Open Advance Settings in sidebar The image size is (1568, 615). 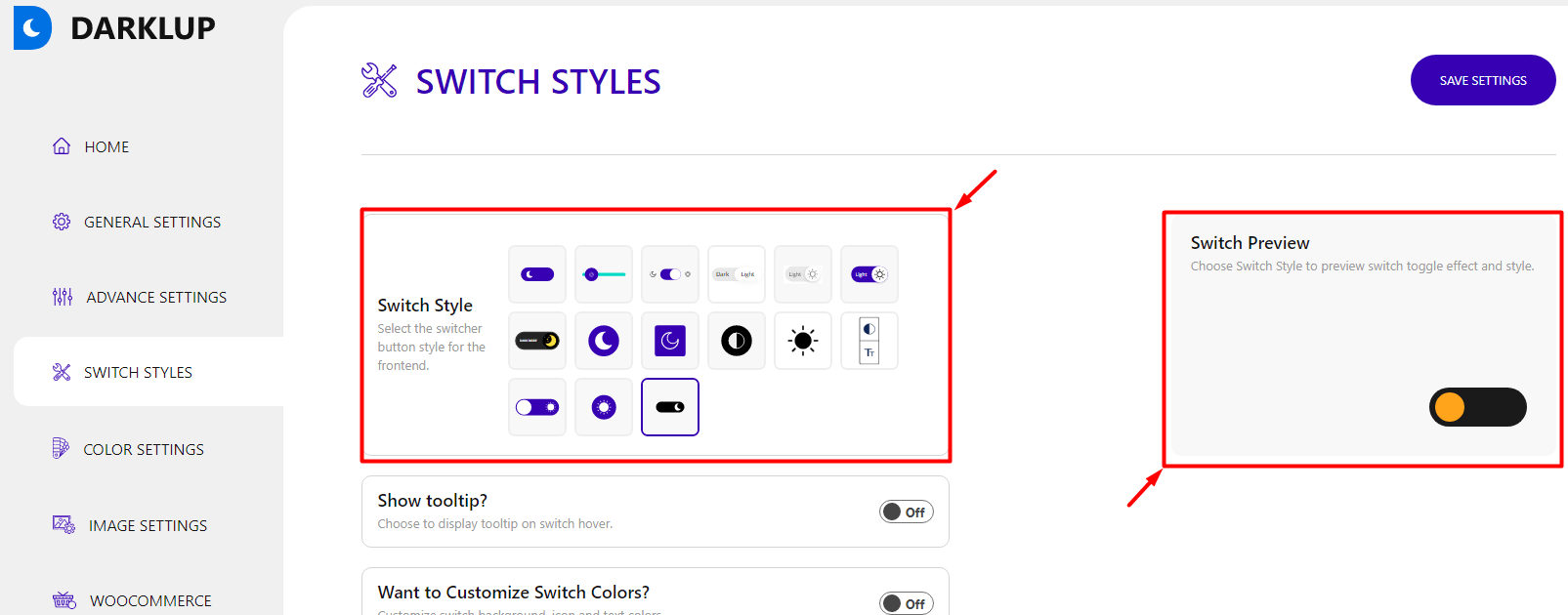(155, 298)
